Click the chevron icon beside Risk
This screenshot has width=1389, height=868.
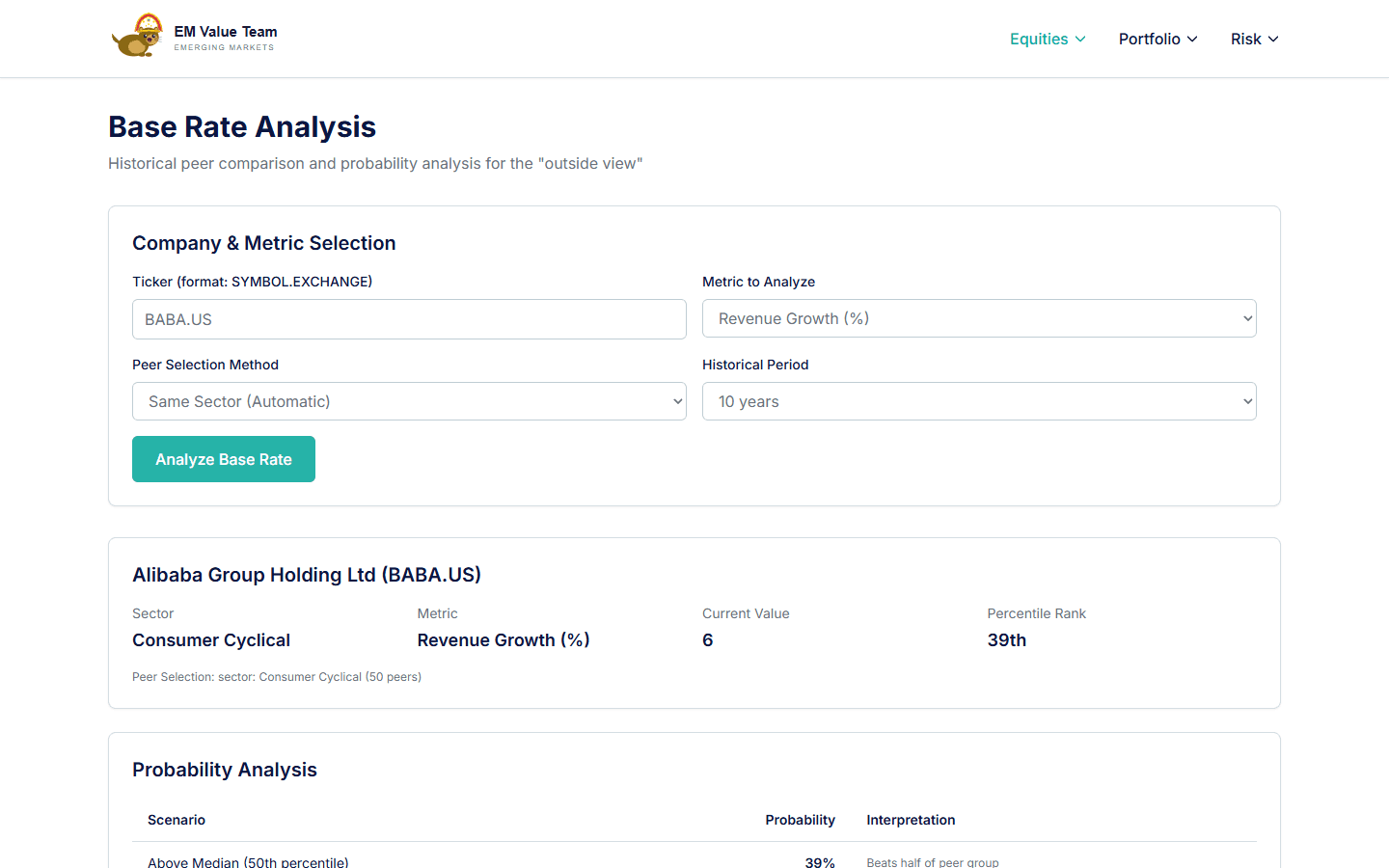tap(1274, 40)
